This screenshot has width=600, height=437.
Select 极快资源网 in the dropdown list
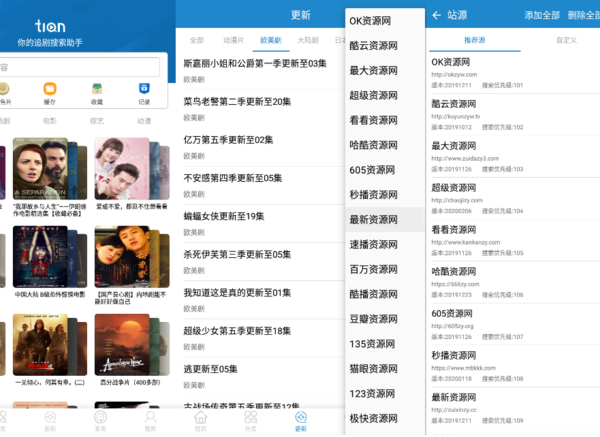click(x=371, y=418)
